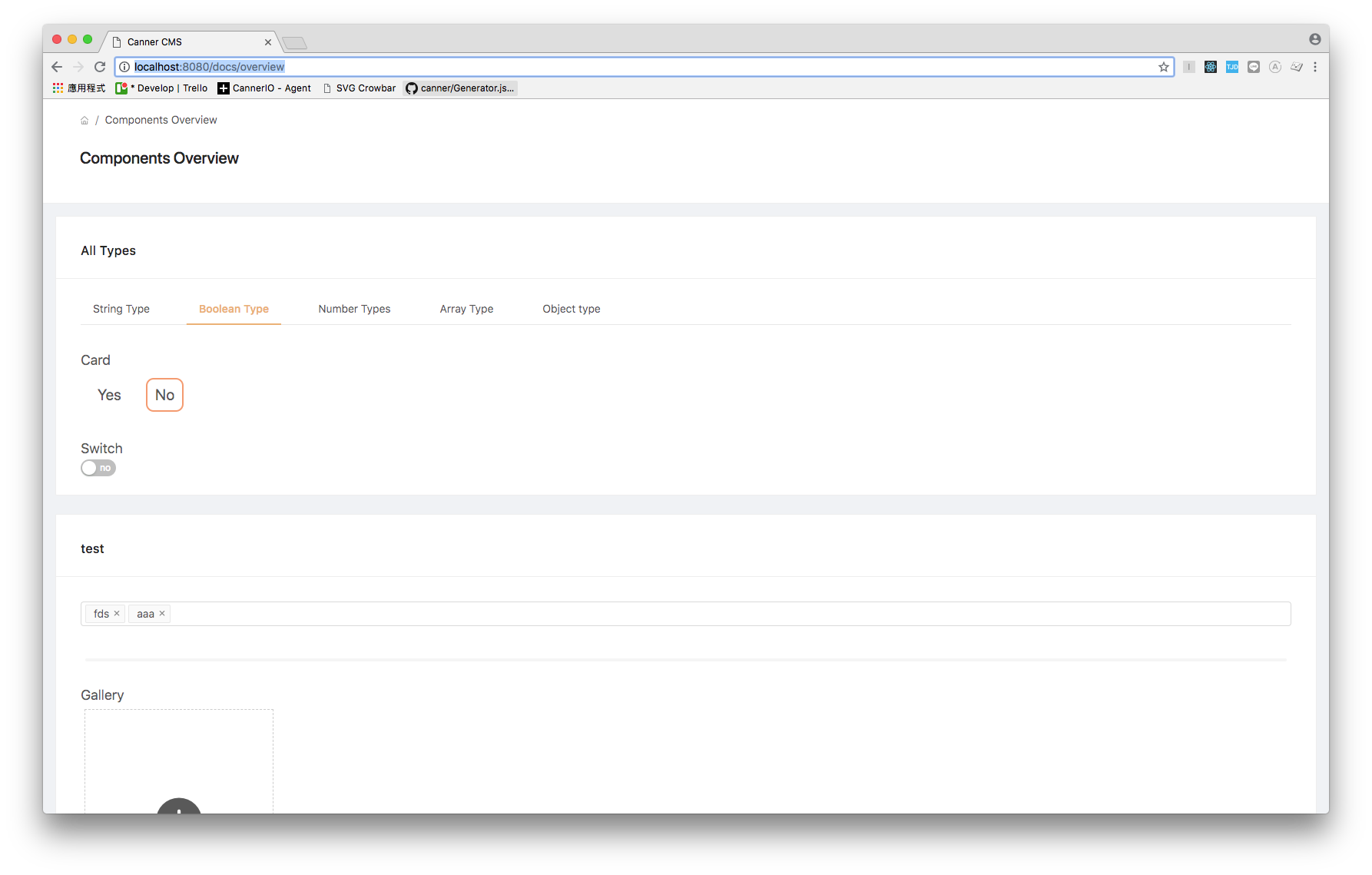1372x875 pixels.
Task: Select the No card option
Action: (164, 395)
